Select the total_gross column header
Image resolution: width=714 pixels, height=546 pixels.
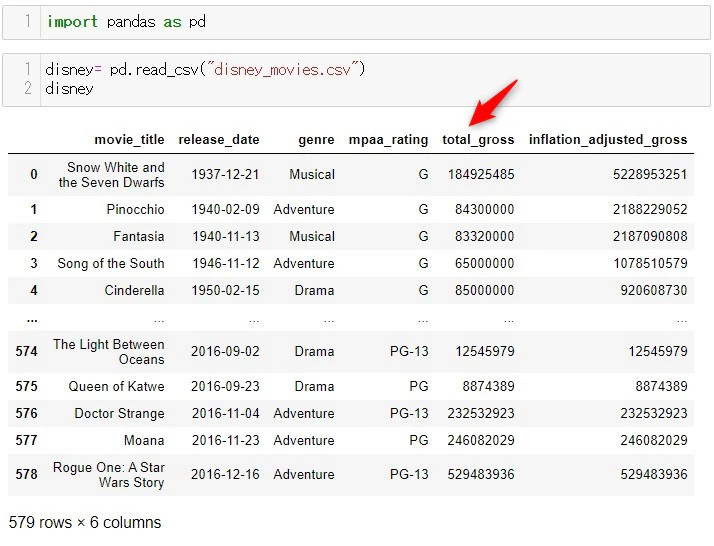point(478,139)
